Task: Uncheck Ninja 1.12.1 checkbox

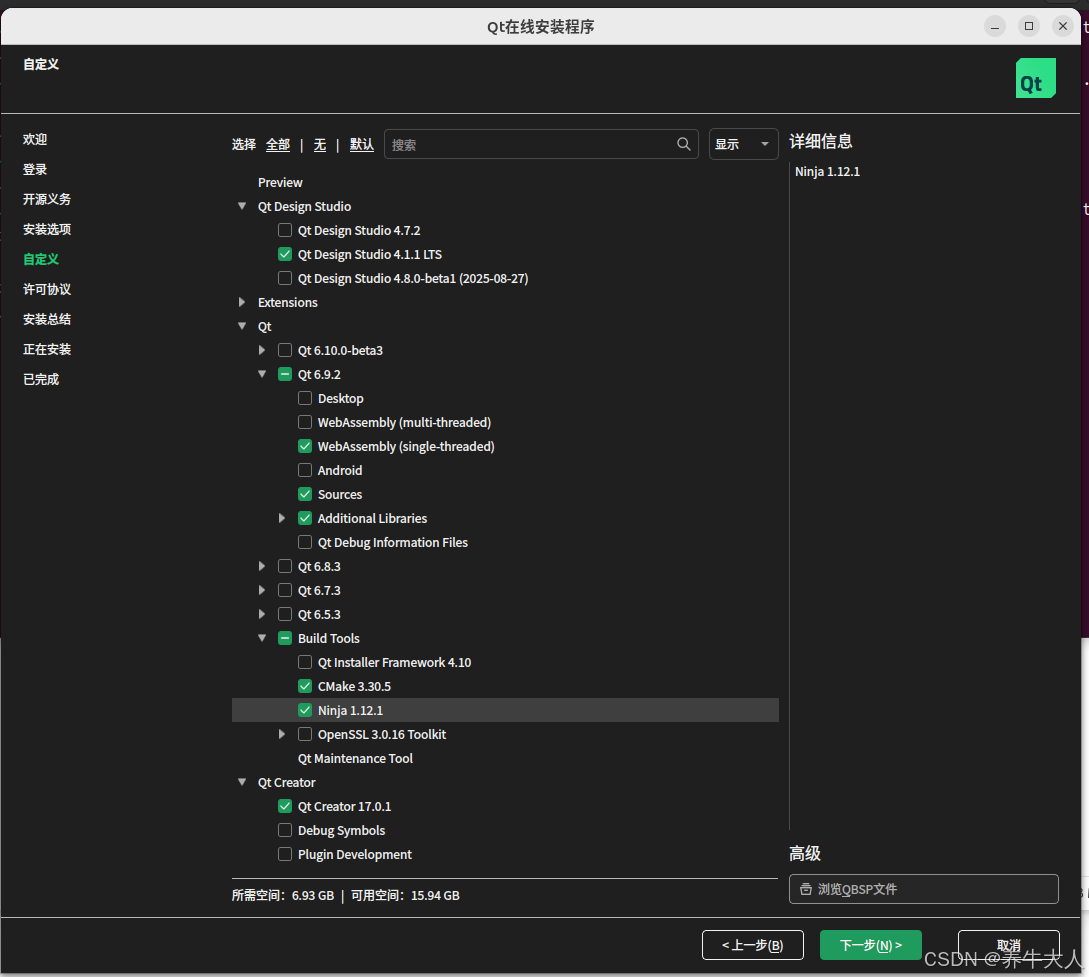Action: 305,710
